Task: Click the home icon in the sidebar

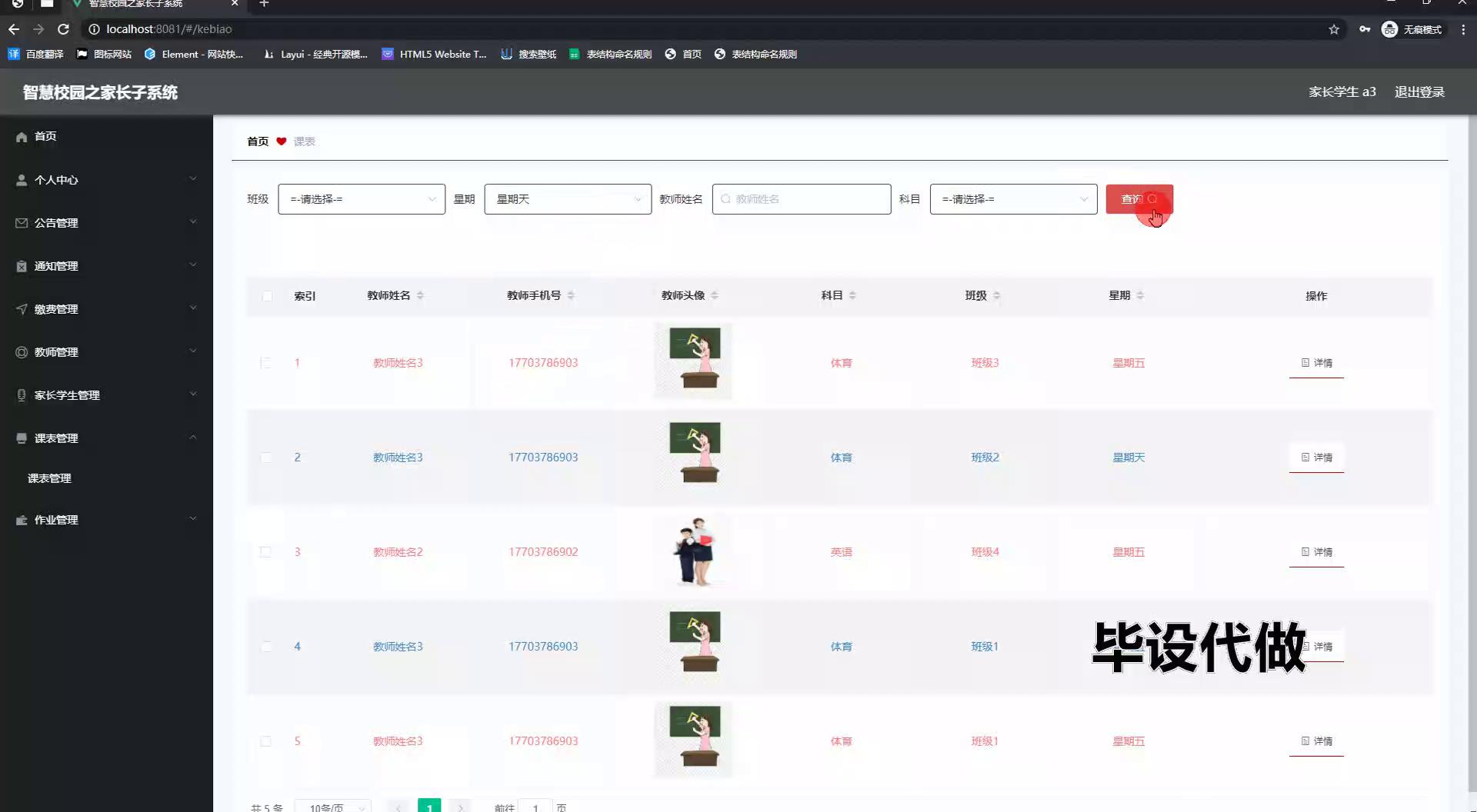Action: point(22,137)
